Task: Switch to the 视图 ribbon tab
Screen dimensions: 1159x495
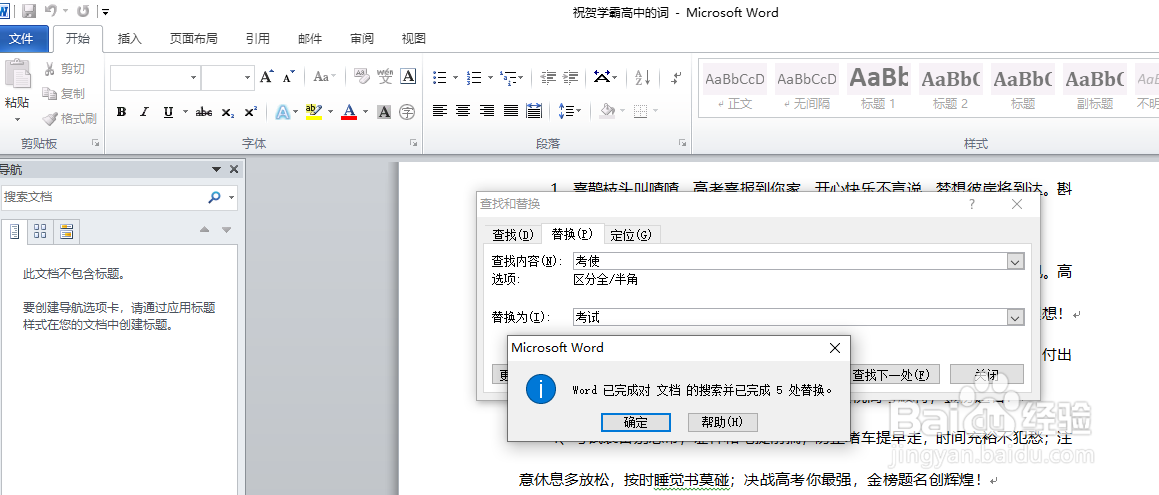Action: 414,38
